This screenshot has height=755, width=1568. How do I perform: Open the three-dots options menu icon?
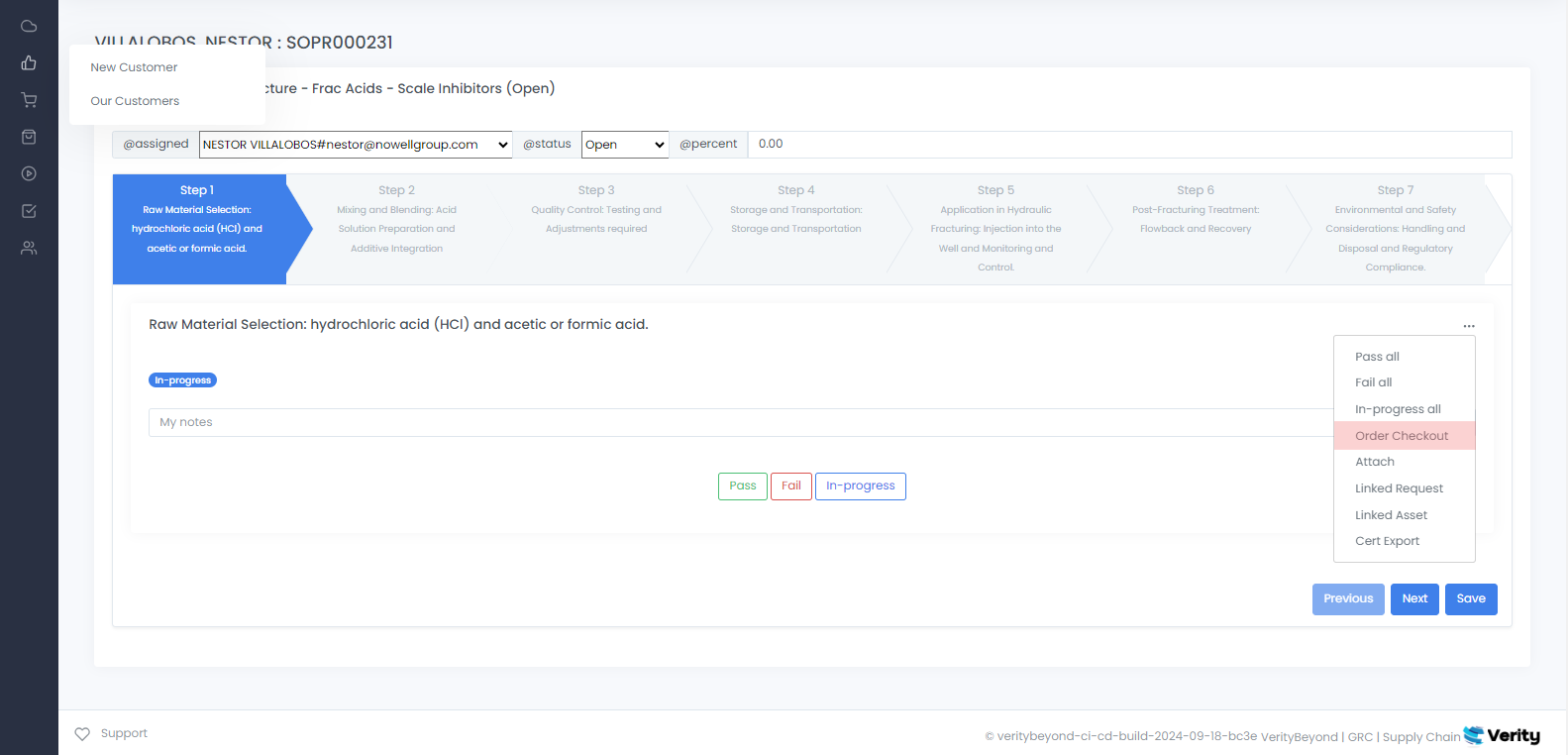tap(1469, 326)
